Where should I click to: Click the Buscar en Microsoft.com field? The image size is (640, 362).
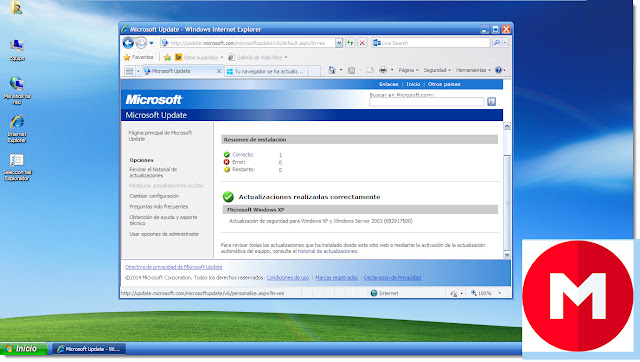point(427,102)
